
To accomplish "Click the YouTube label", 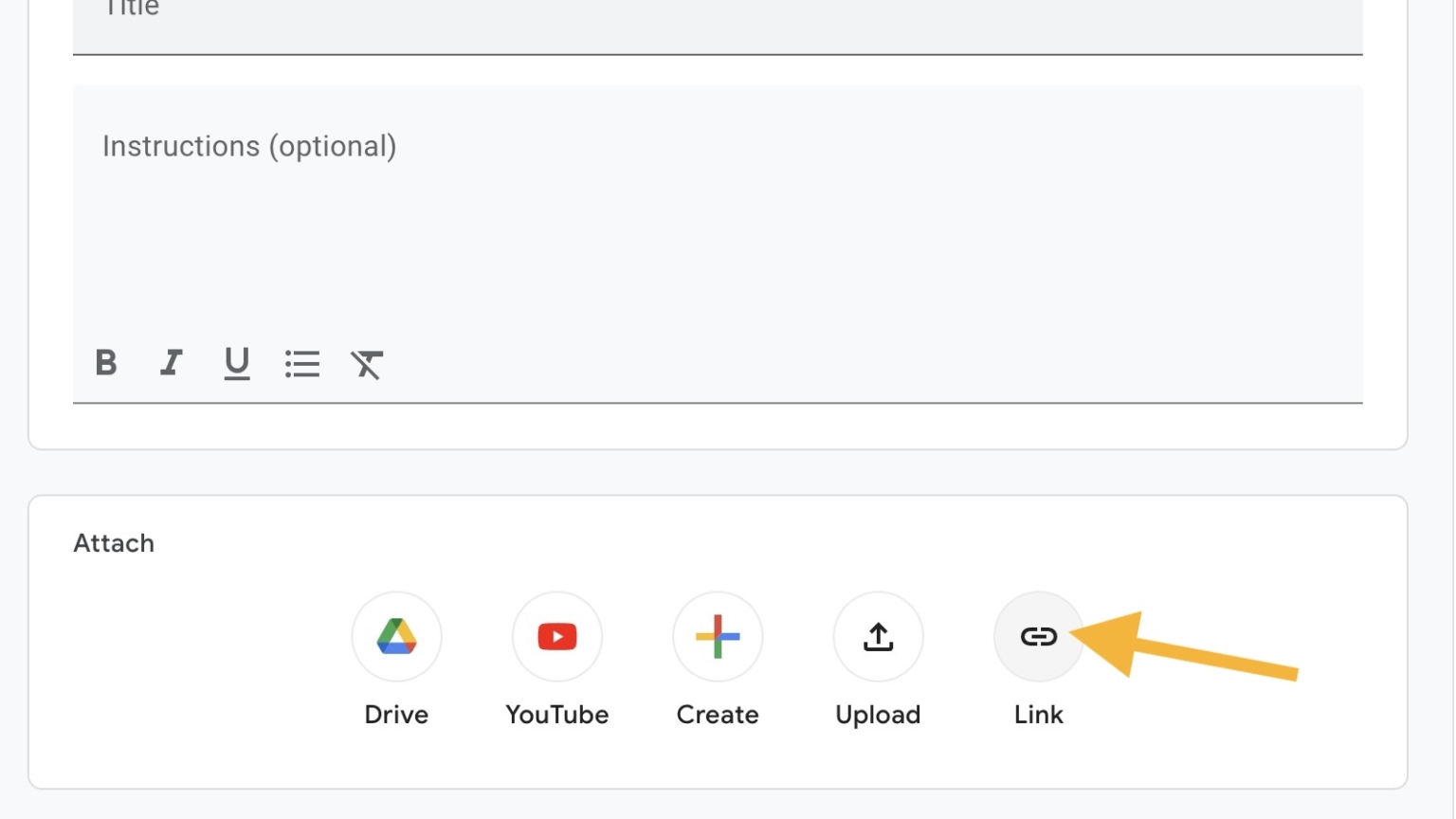I will pyautogui.click(x=556, y=715).
